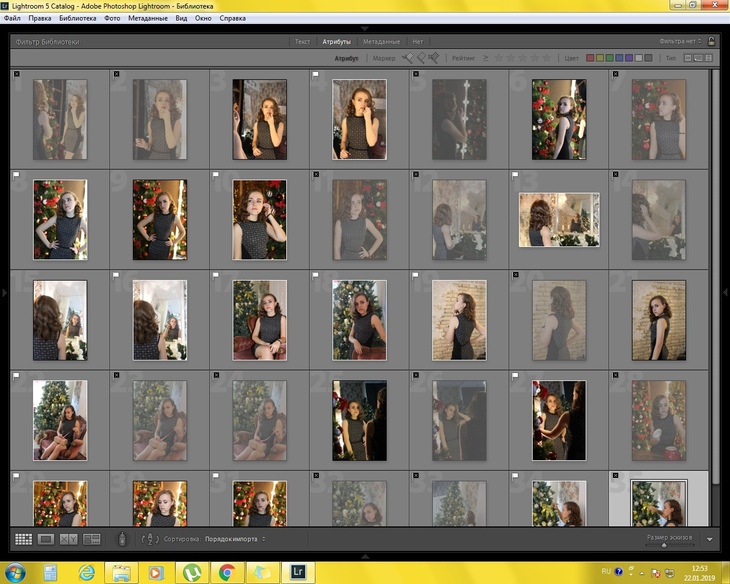
Task: Filter by unflagged photos marker icon
Action: pyautogui.click(x=421, y=58)
